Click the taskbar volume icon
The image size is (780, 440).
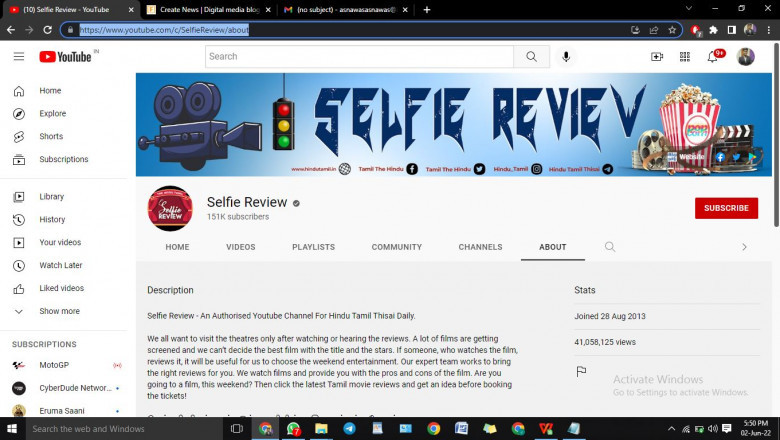(713, 429)
